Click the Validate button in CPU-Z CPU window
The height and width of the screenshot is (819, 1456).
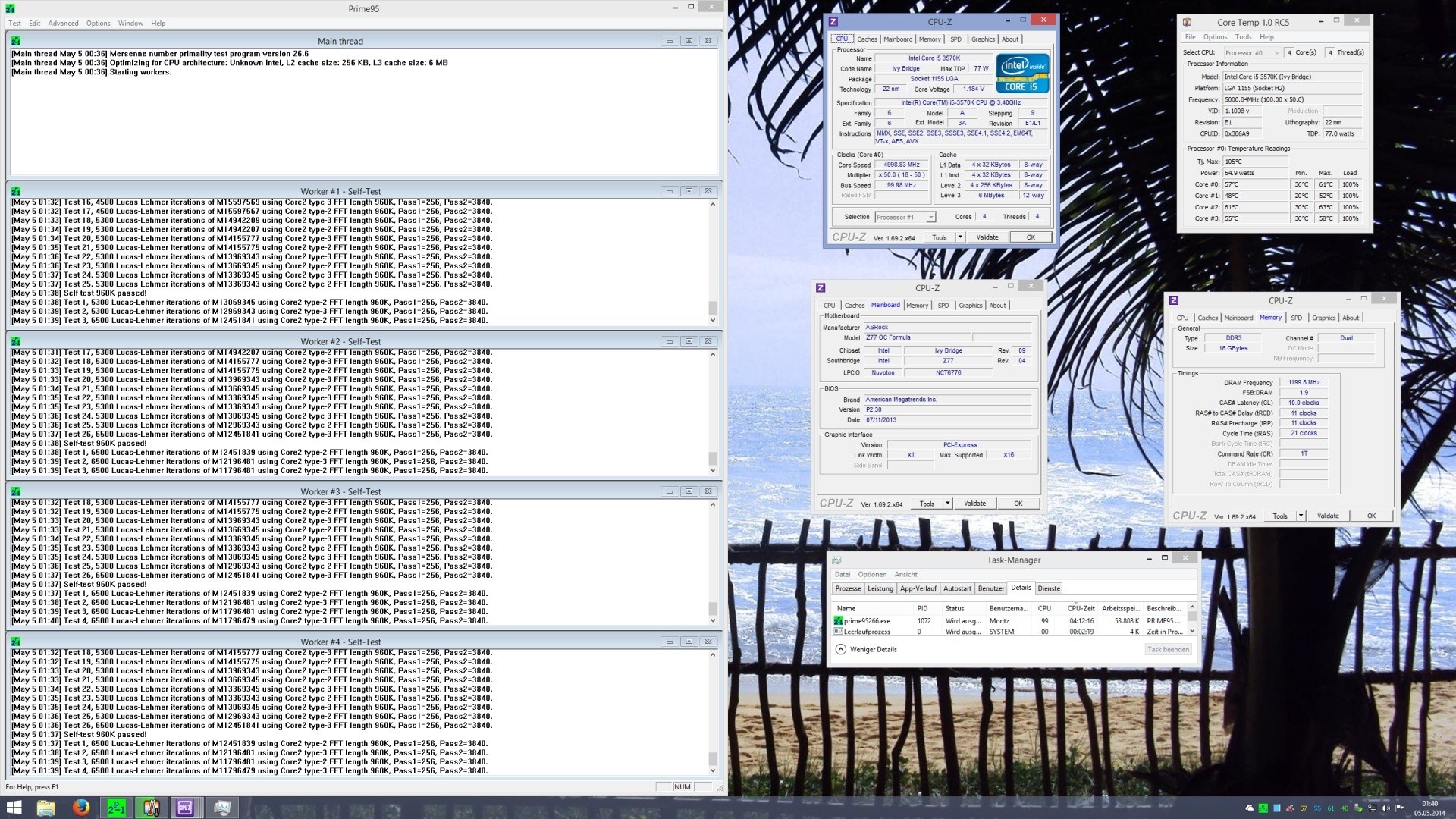987,237
